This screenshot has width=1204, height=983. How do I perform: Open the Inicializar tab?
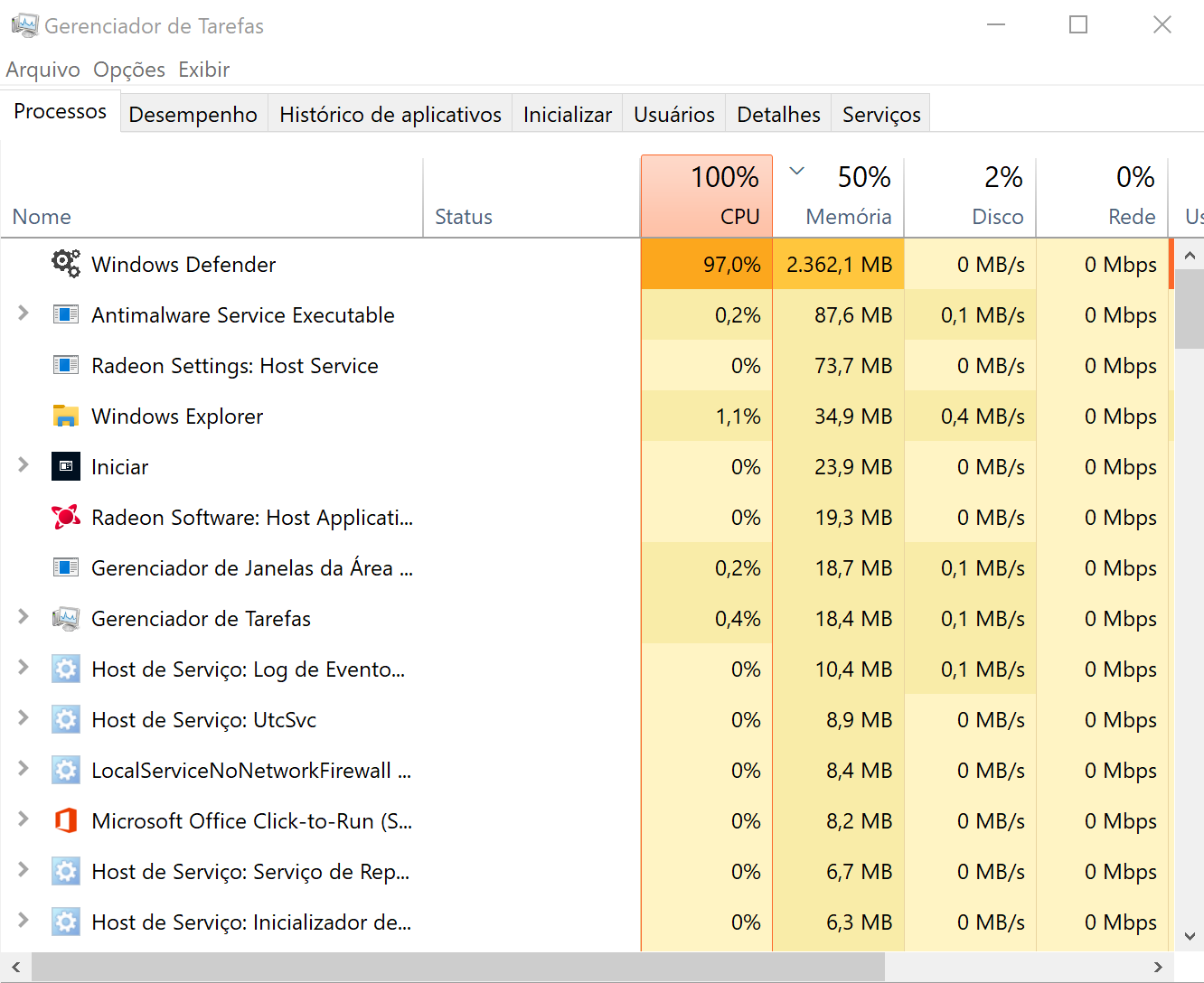tap(568, 114)
